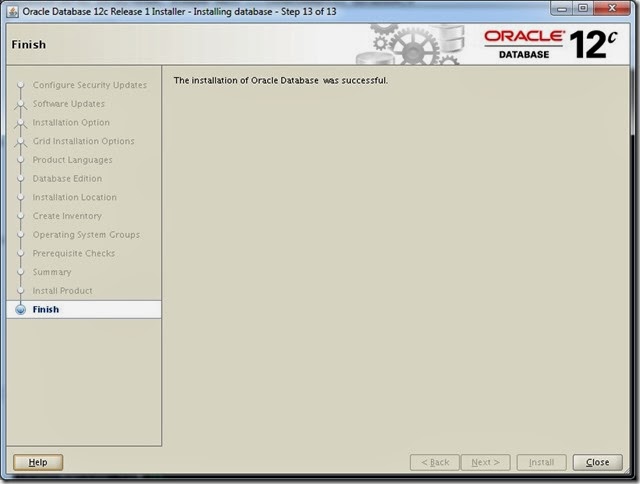Viewport: 640px width, 484px height.
Task: Select Operating System Groups step
Action: pyautogui.click(x=86, y=235)
